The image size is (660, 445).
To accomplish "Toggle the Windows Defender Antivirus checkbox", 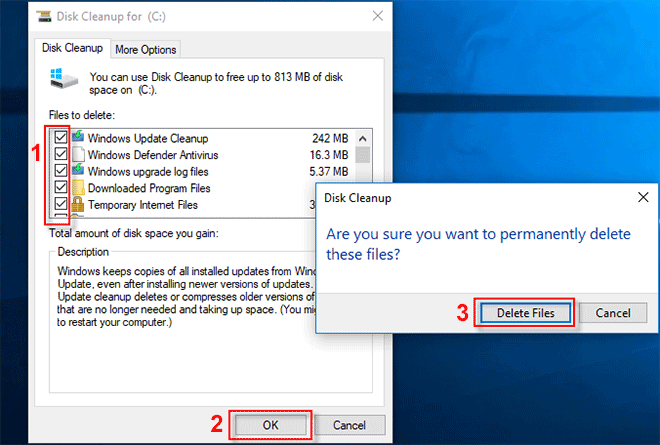I will point(61,154).
